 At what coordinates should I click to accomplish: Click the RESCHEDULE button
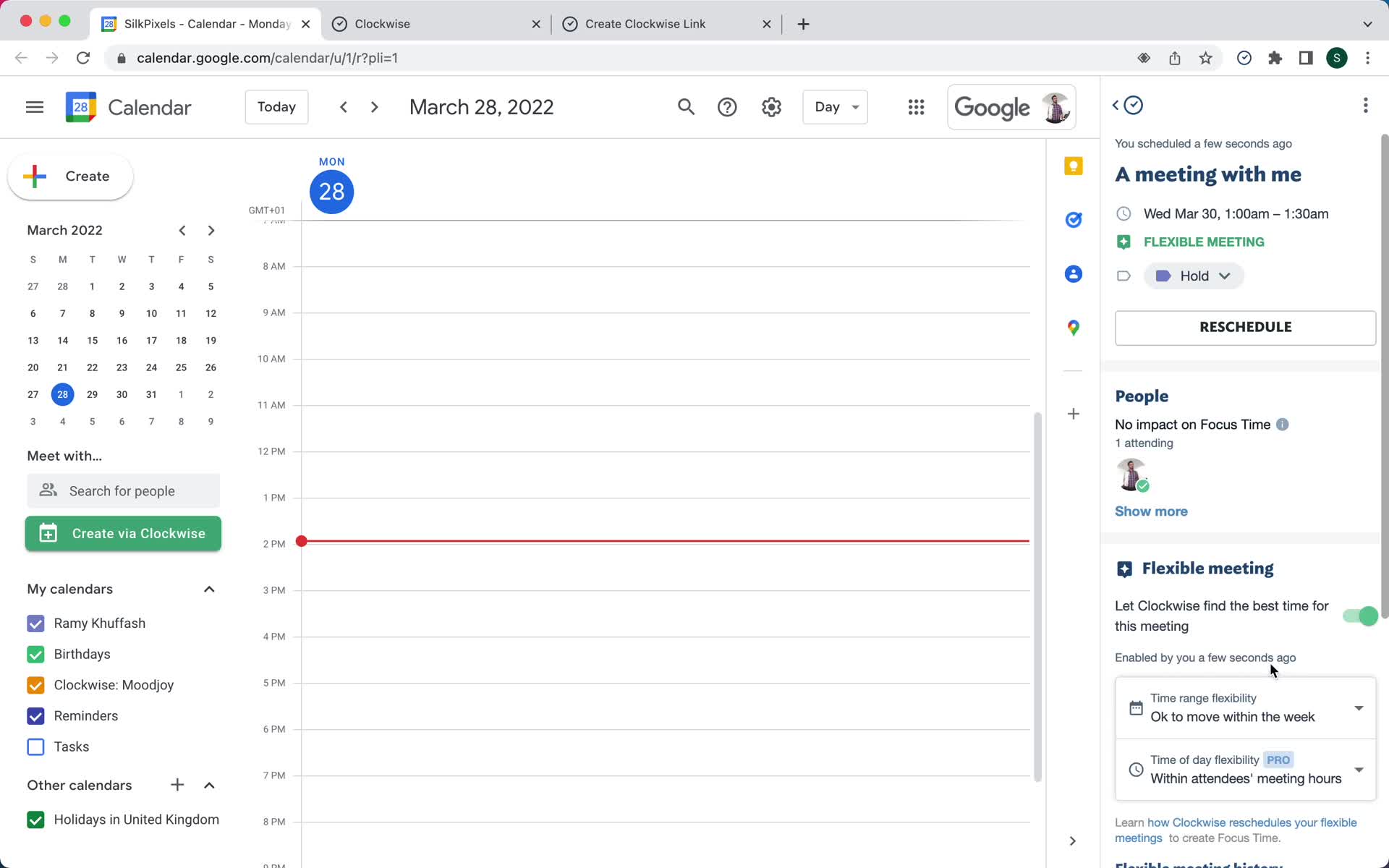coord(1245,327)
